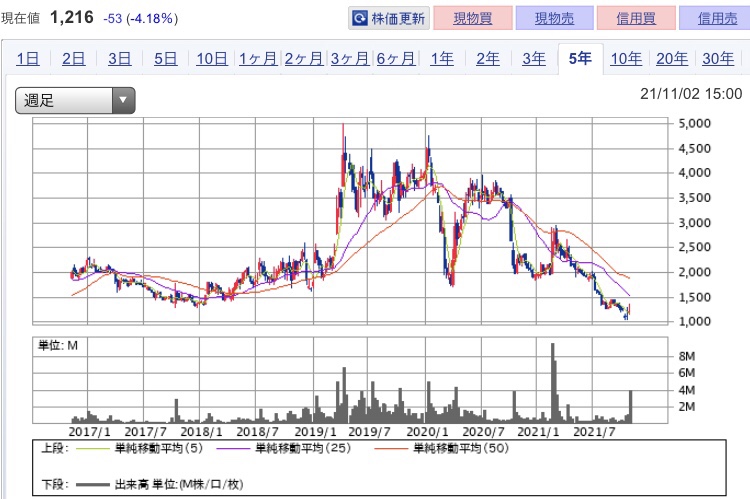This screenshot has height=499, width=750.
Task: Switch chart to 2年 period
Action: click(488, 59)
